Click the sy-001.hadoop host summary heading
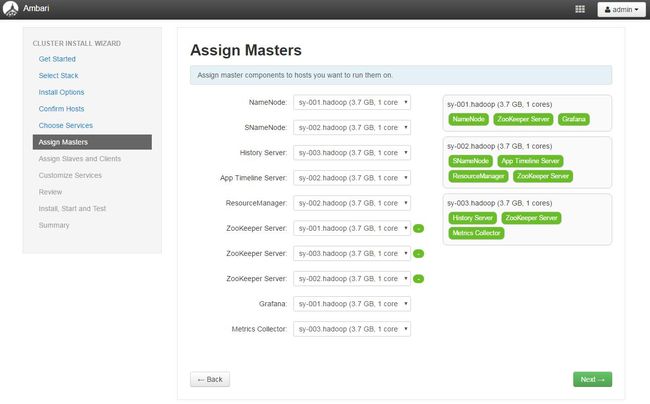 [500, 104]
